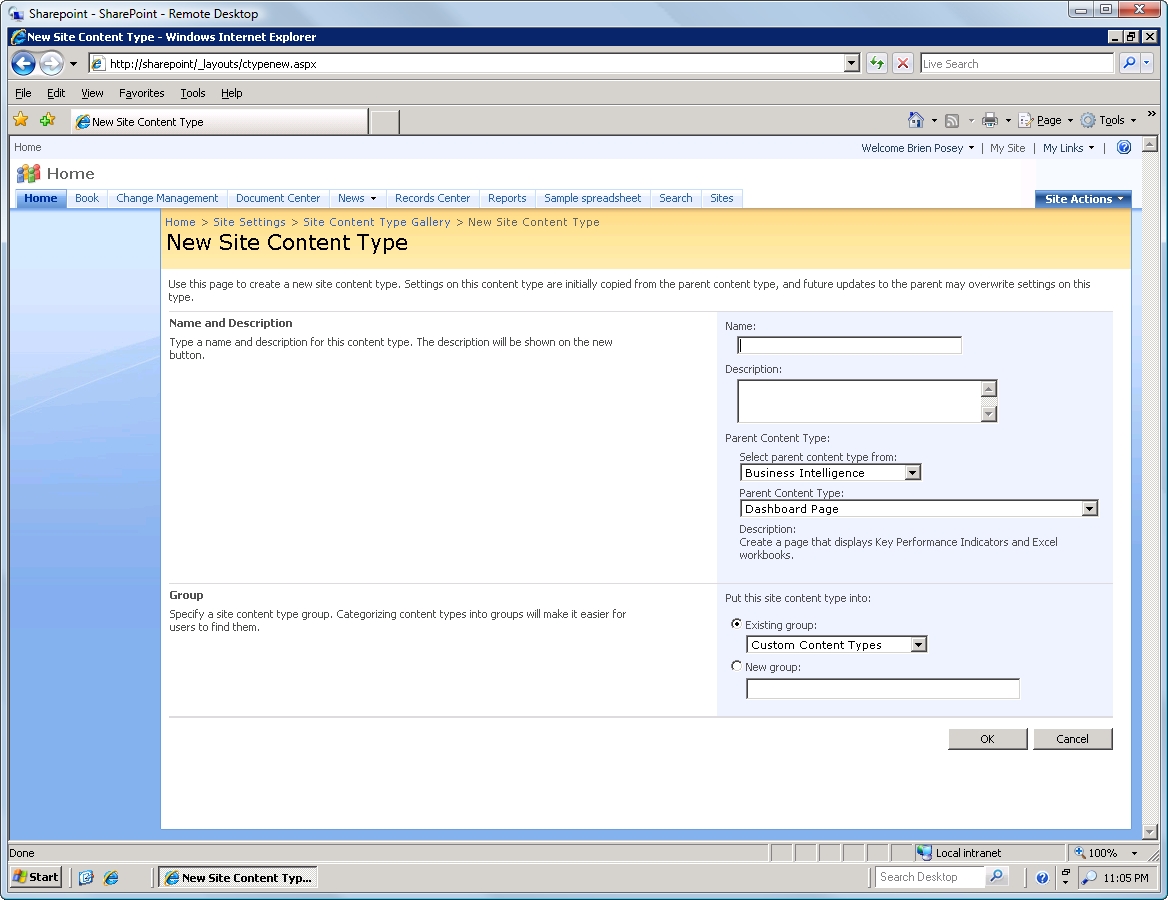Screen dimensions: 1168x900
Task: Expand the Business Intelligence parent source dropdown
Action: coord(912,473)
